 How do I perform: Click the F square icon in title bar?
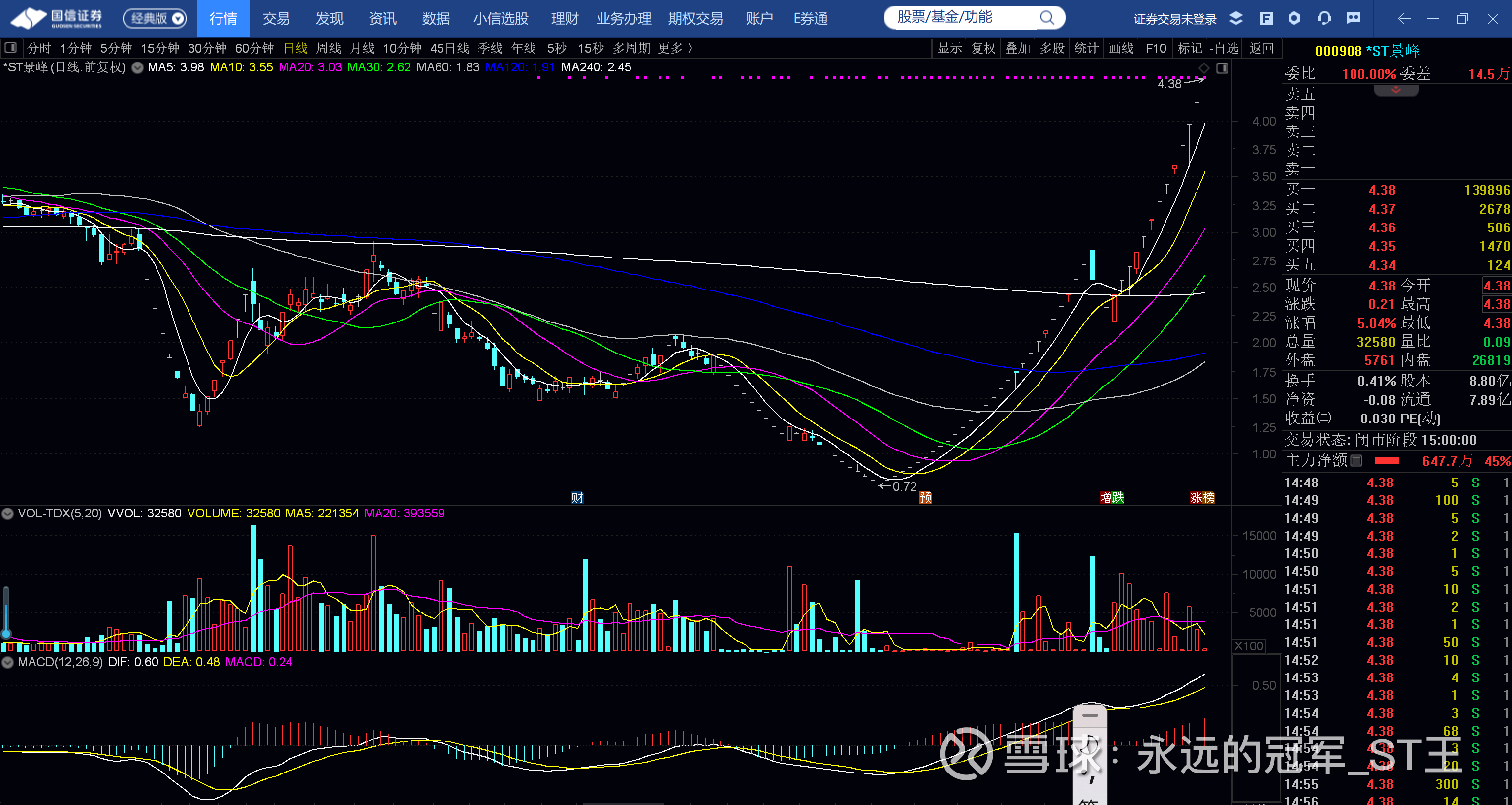1266,18
